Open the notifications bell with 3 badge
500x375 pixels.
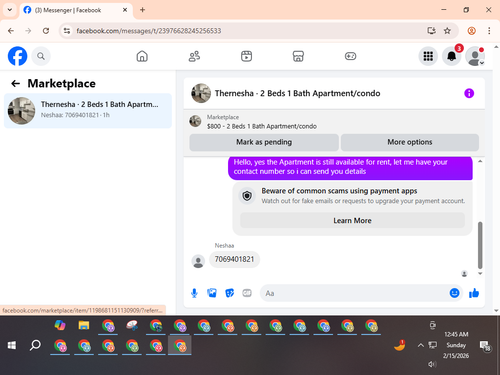(452, 56)
